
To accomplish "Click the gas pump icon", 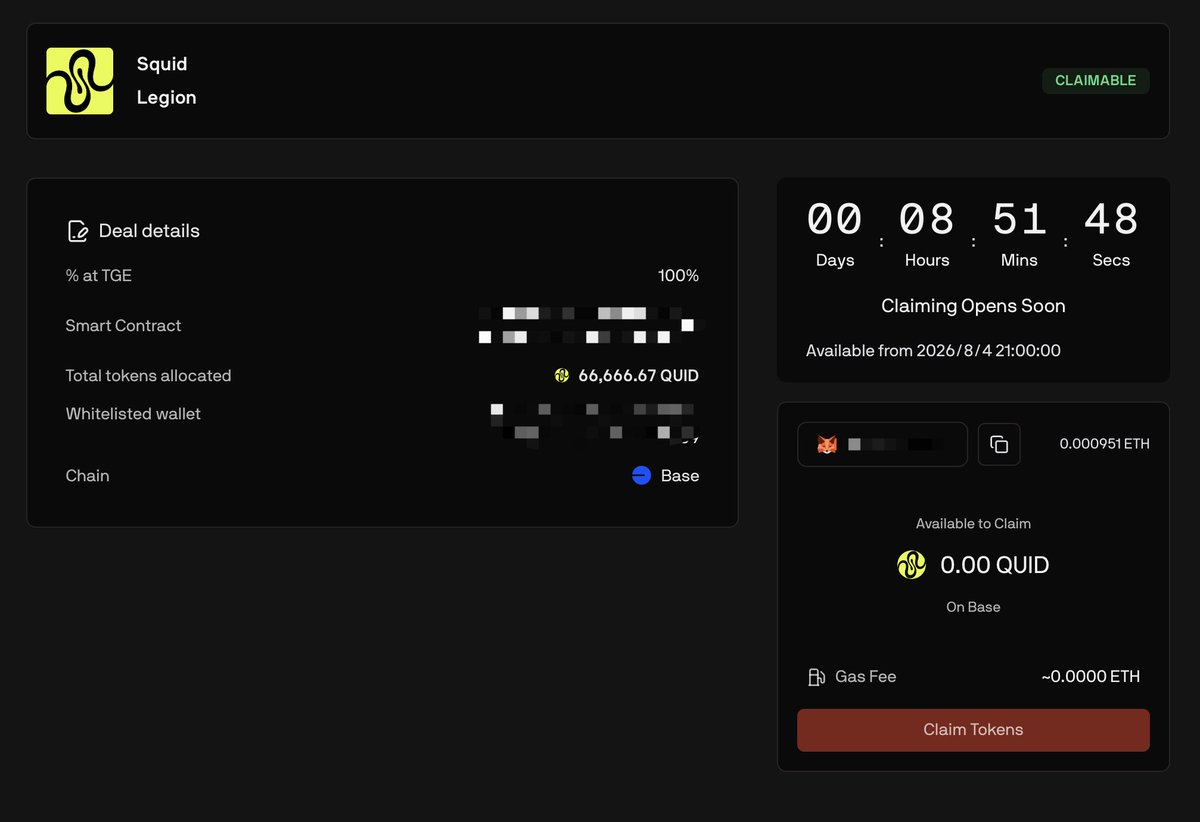I will tap(816, 677).
